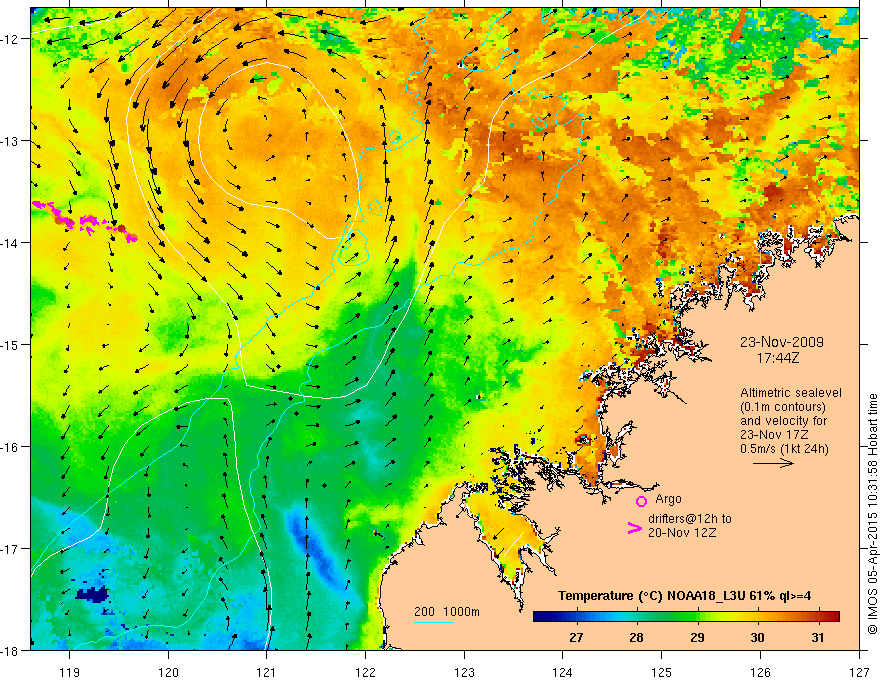
Task: Click the cyan bathymetry legend line
Action: (434, 622)
